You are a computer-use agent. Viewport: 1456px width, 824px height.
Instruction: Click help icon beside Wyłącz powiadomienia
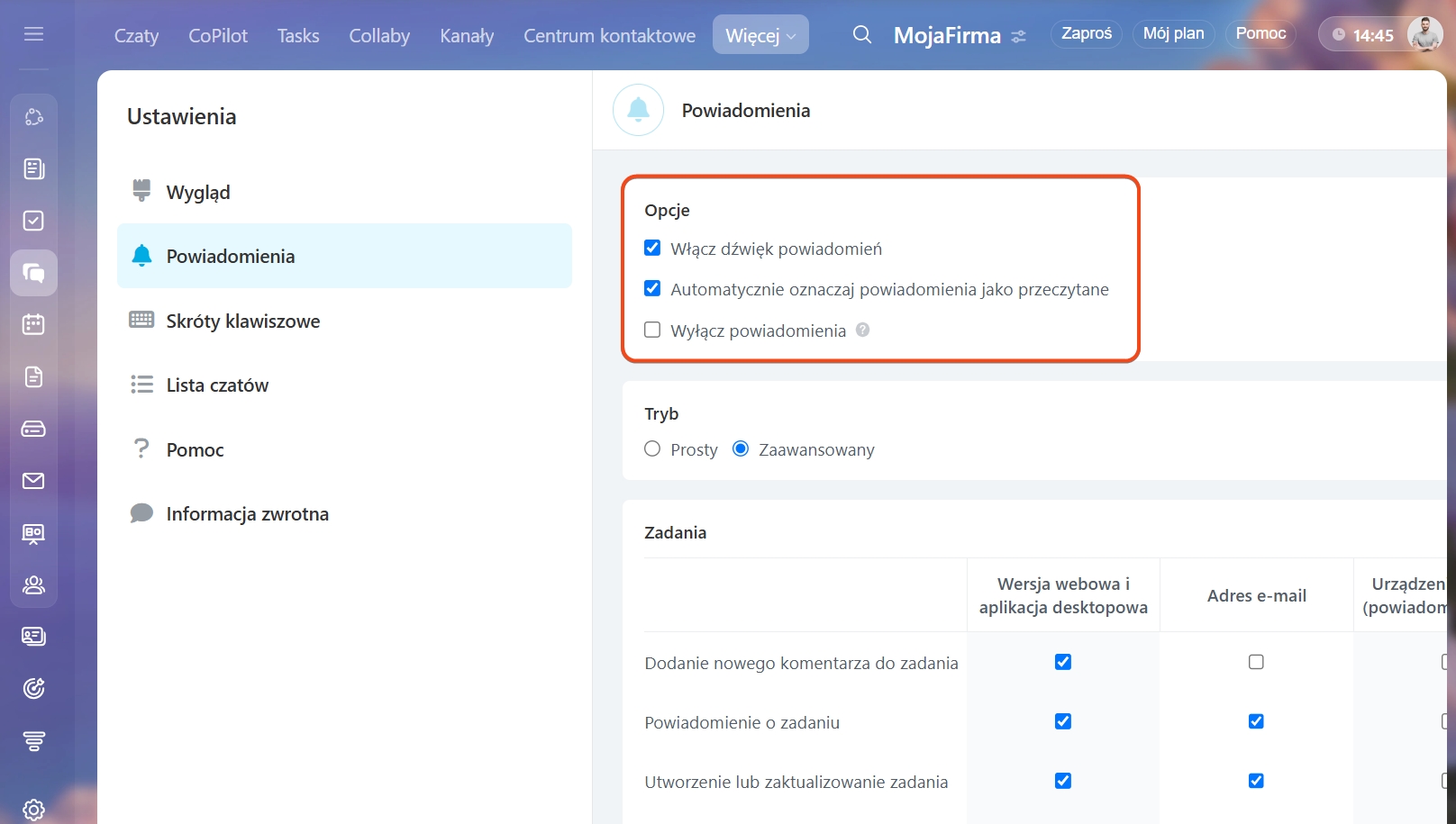(x=862, y=330)
